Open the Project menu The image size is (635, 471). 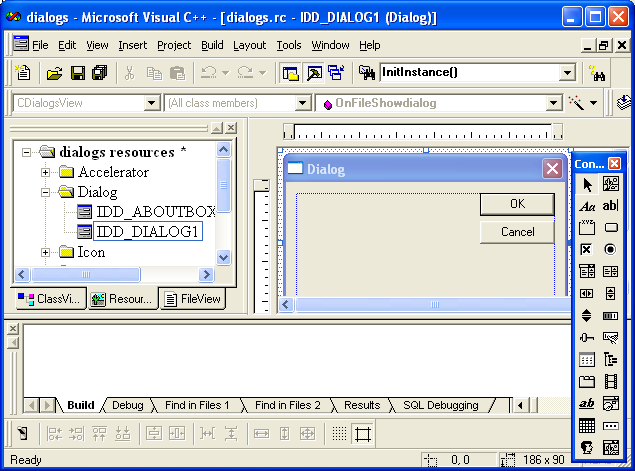pos(174,45)
